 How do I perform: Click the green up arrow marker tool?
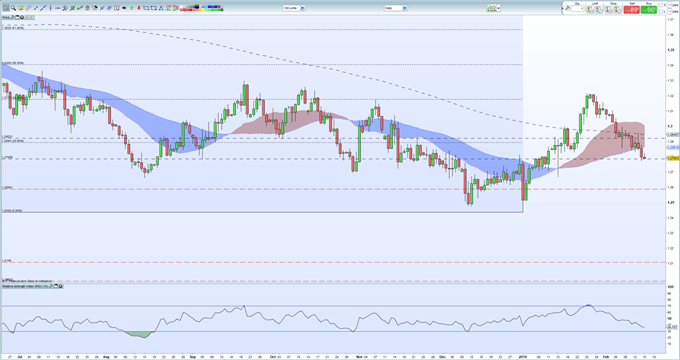coord(131,8)
